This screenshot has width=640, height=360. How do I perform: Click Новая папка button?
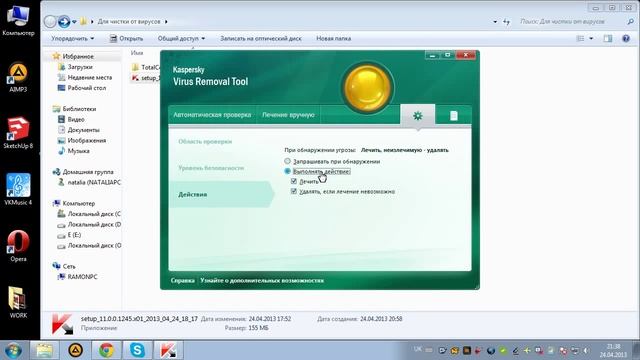point(333,38)
